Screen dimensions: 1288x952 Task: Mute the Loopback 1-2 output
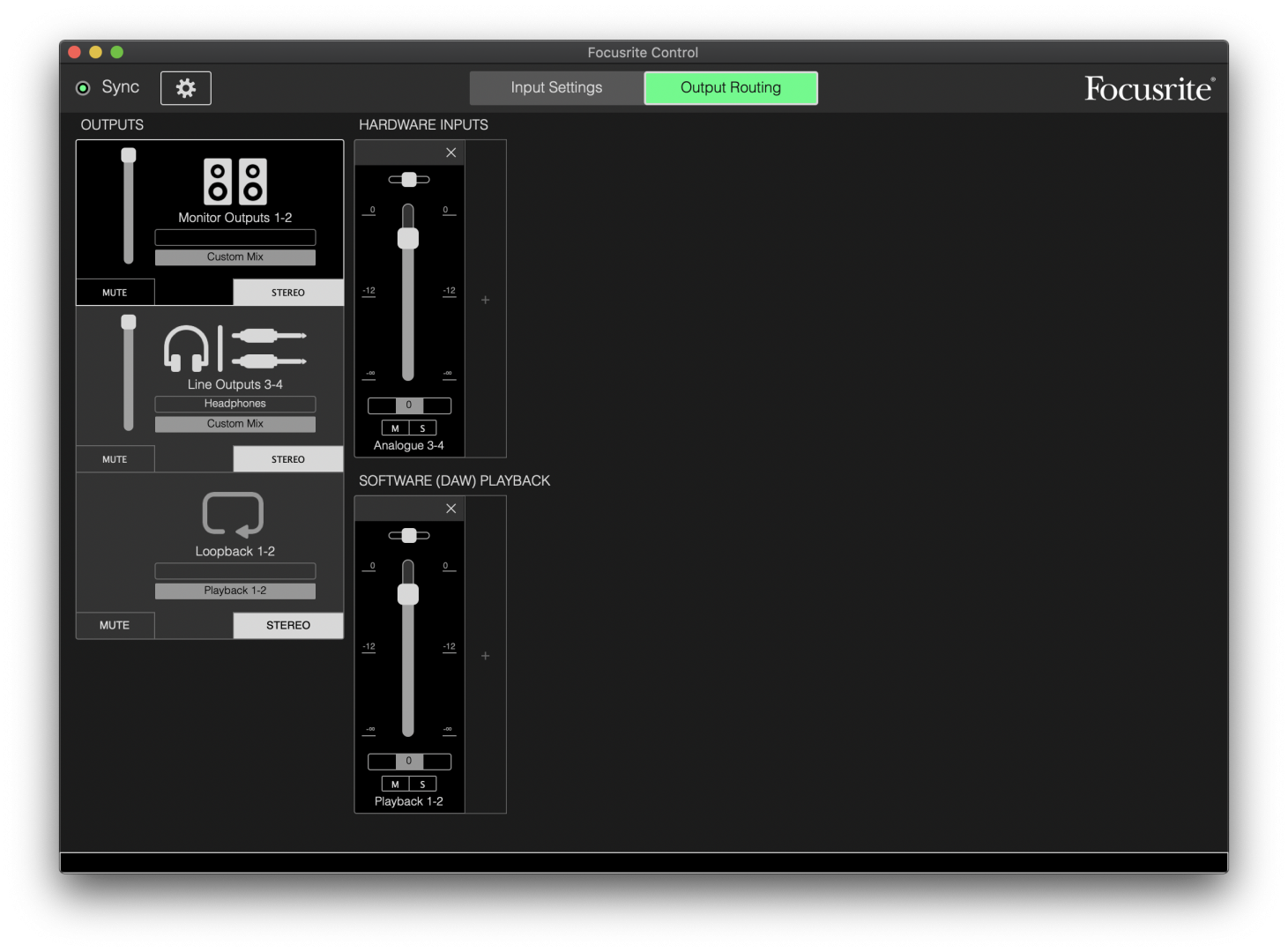[x=115, y=625]
